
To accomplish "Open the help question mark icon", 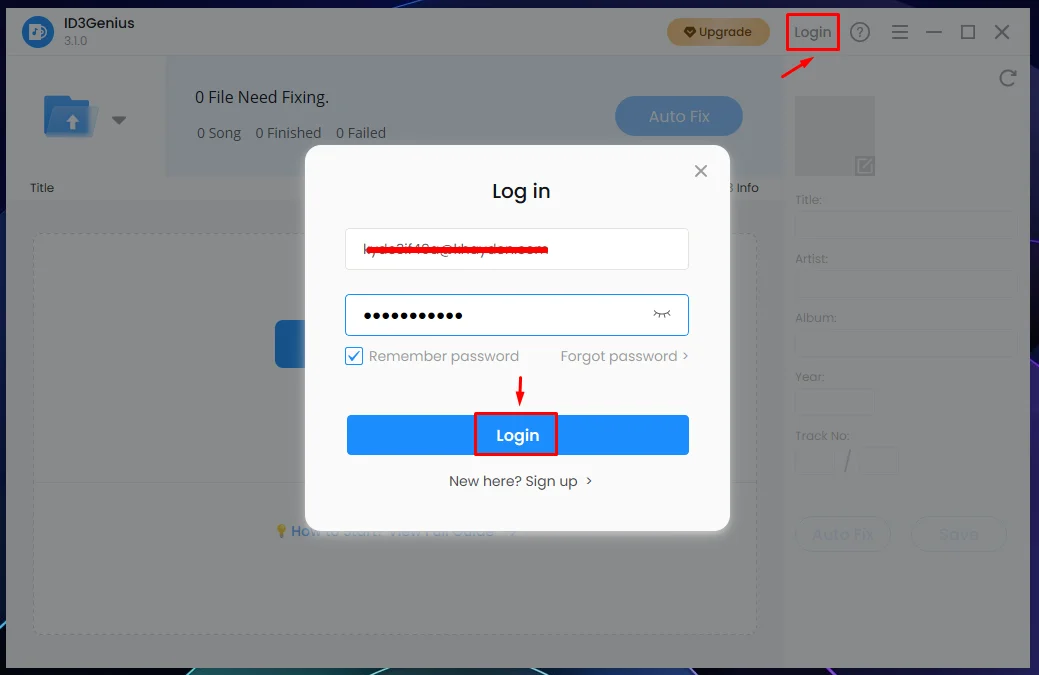I will pyautogui.click(x=859, y=32).
